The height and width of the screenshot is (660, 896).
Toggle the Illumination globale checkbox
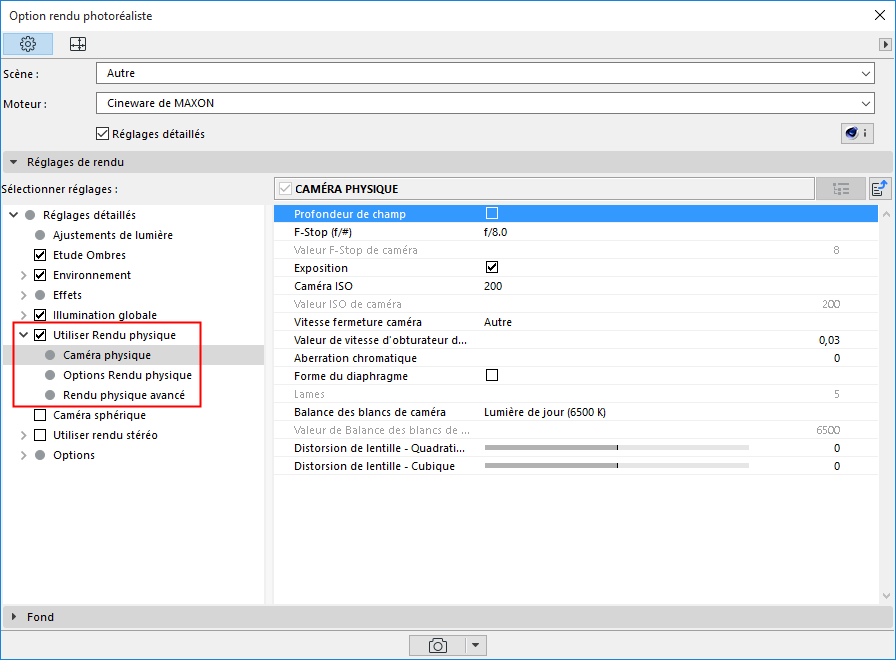point(40,315)
